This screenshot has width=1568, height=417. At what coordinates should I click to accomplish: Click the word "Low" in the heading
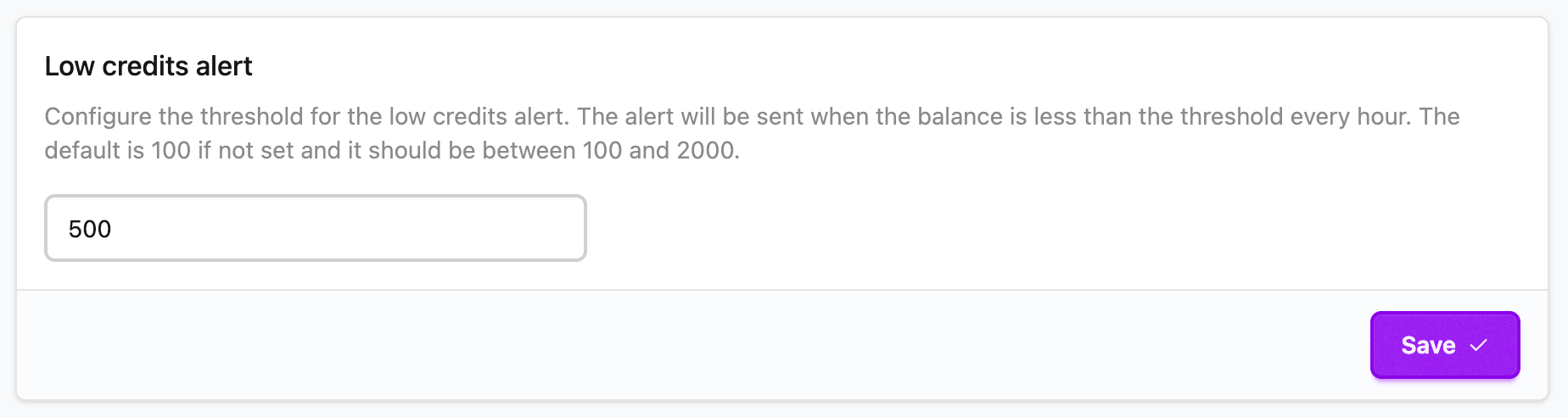69,66
